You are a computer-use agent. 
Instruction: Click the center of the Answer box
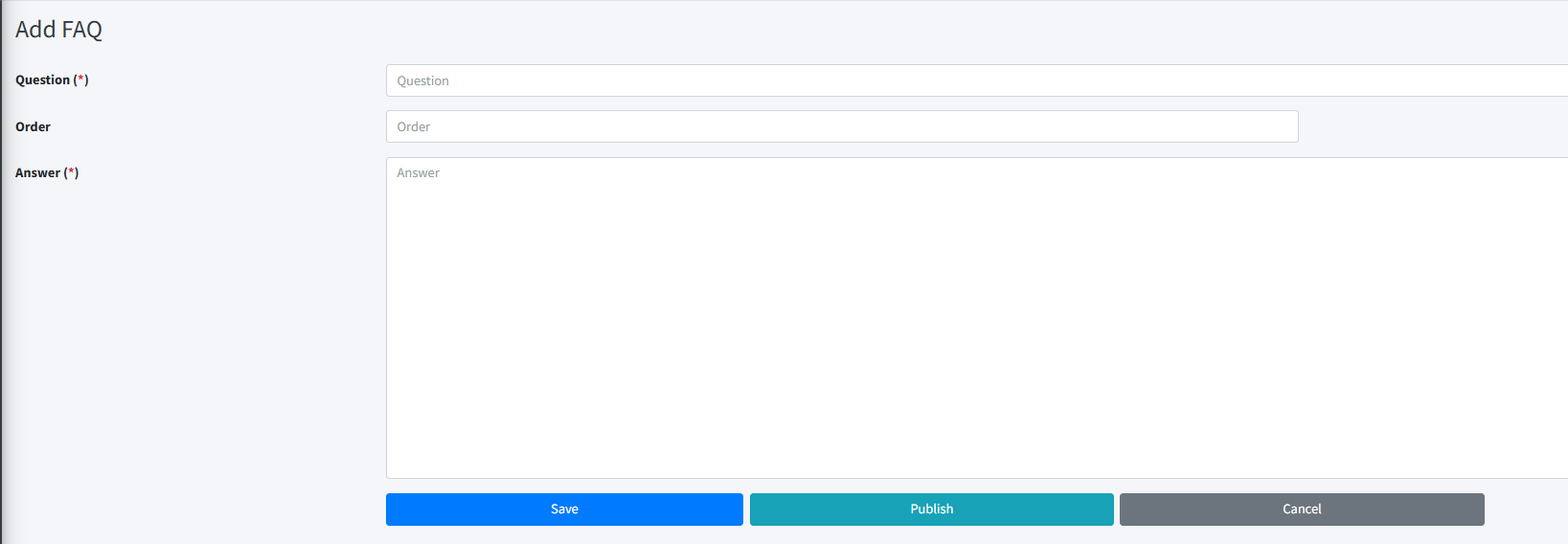coord(977,318)
